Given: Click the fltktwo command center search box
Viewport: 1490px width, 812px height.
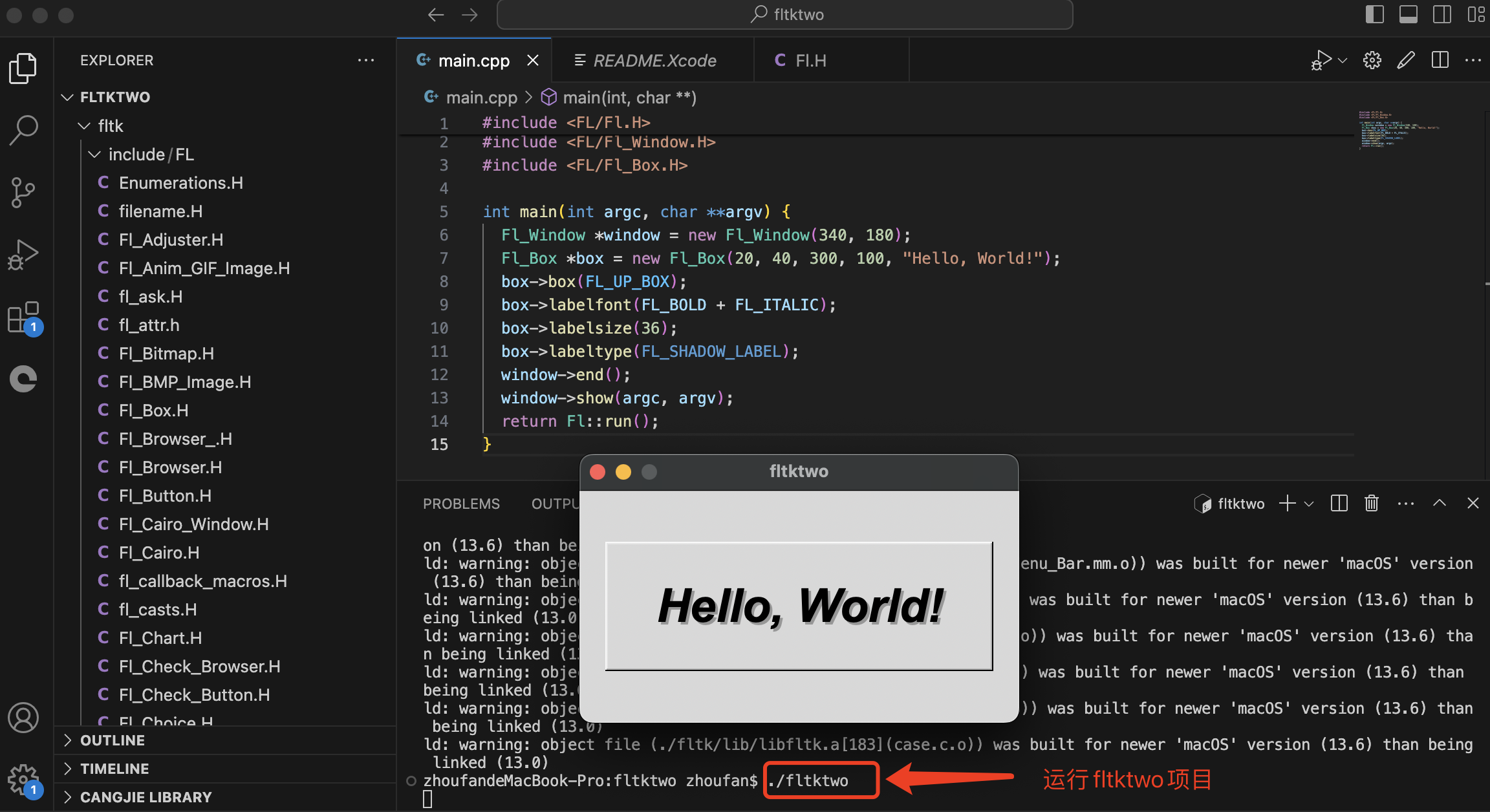Looking at the screenshot, I should pyautogui.click(x=784, y=15).
